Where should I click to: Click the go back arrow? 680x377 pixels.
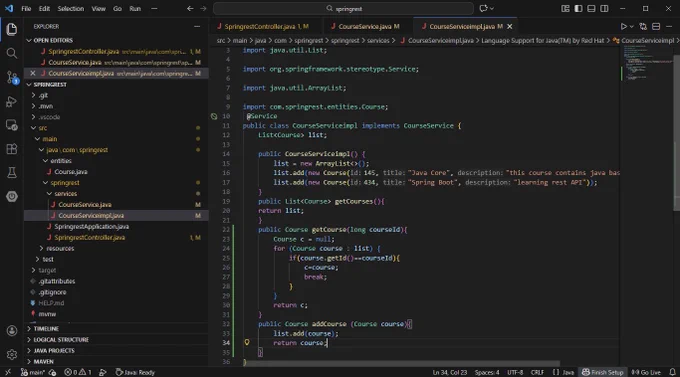(x=190, y=8)
